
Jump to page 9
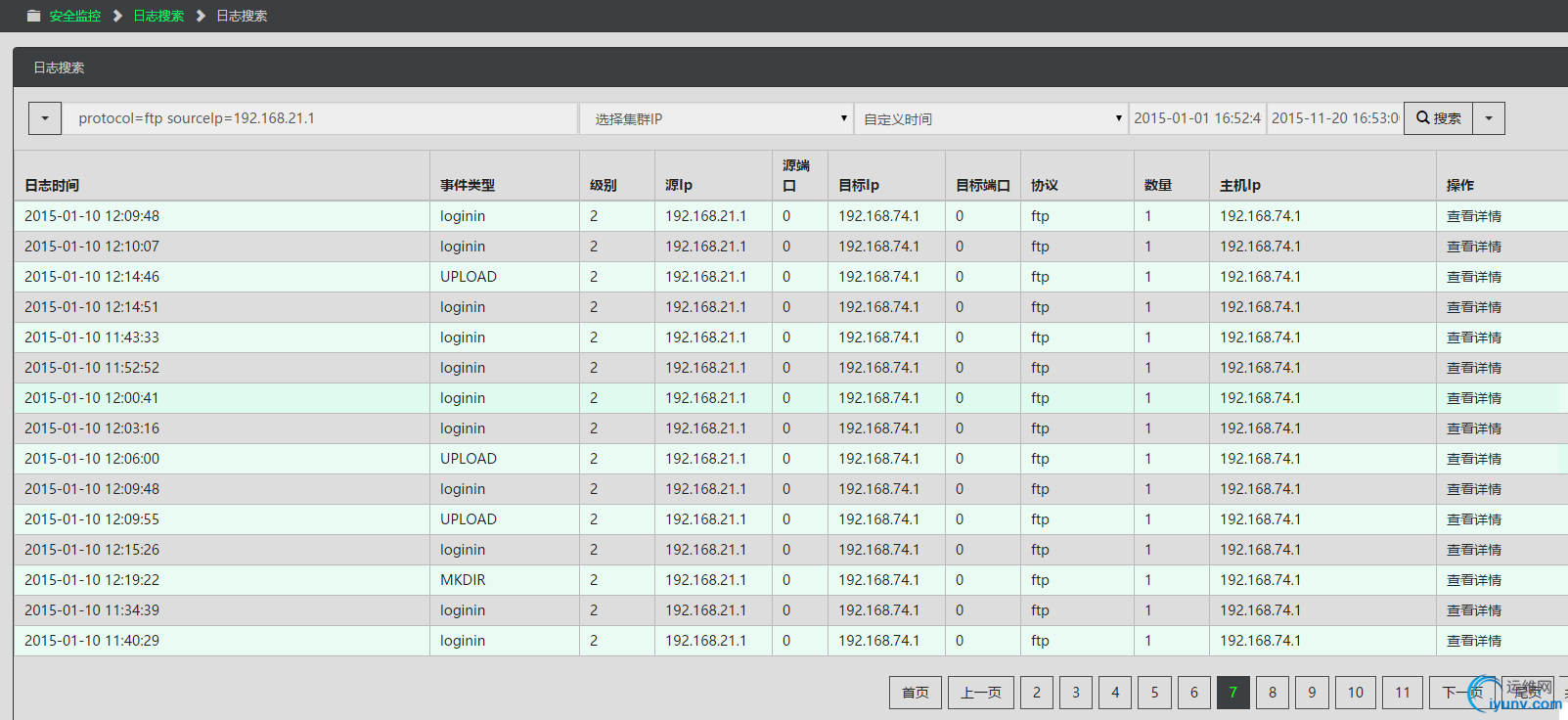(1312, 693)
